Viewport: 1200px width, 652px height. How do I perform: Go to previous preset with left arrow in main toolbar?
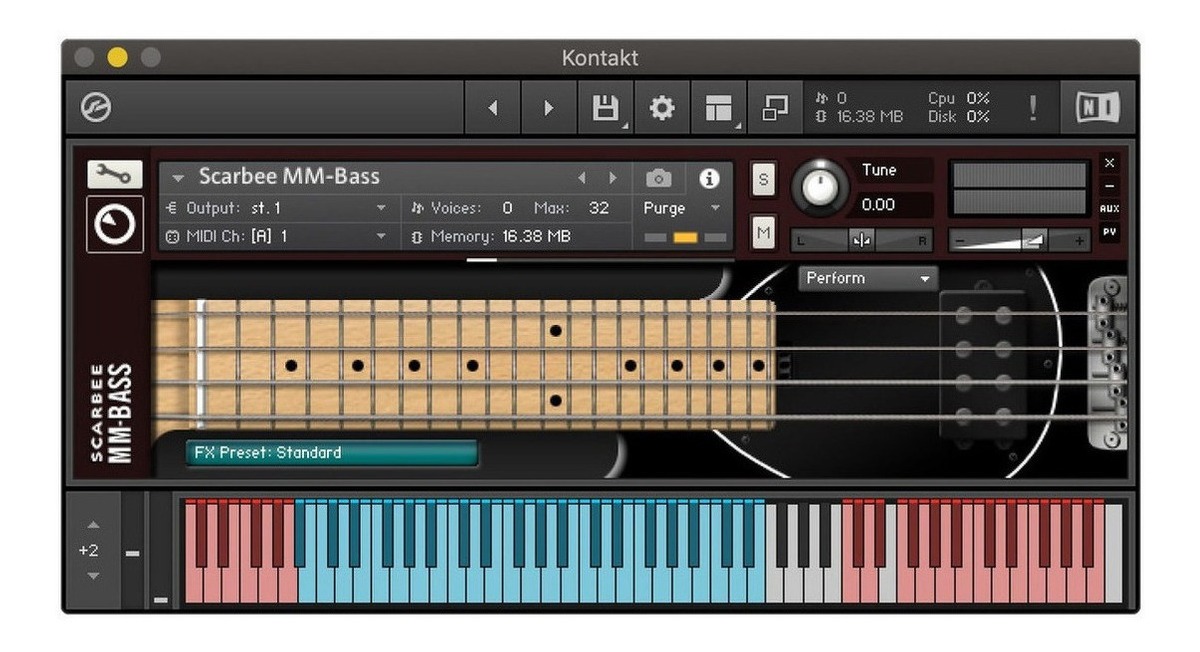(492, 108)
